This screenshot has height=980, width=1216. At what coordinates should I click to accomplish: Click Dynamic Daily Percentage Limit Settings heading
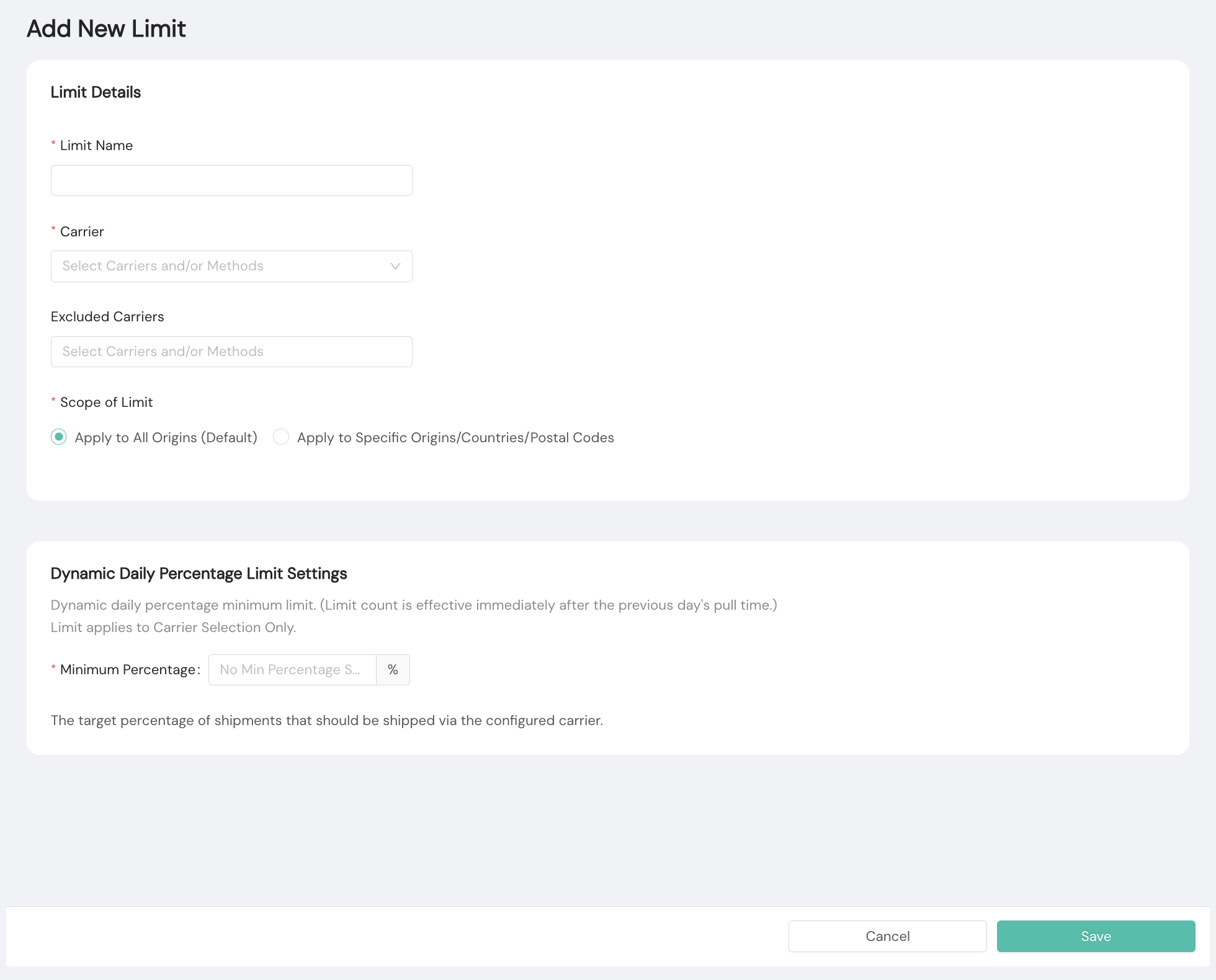199,574
